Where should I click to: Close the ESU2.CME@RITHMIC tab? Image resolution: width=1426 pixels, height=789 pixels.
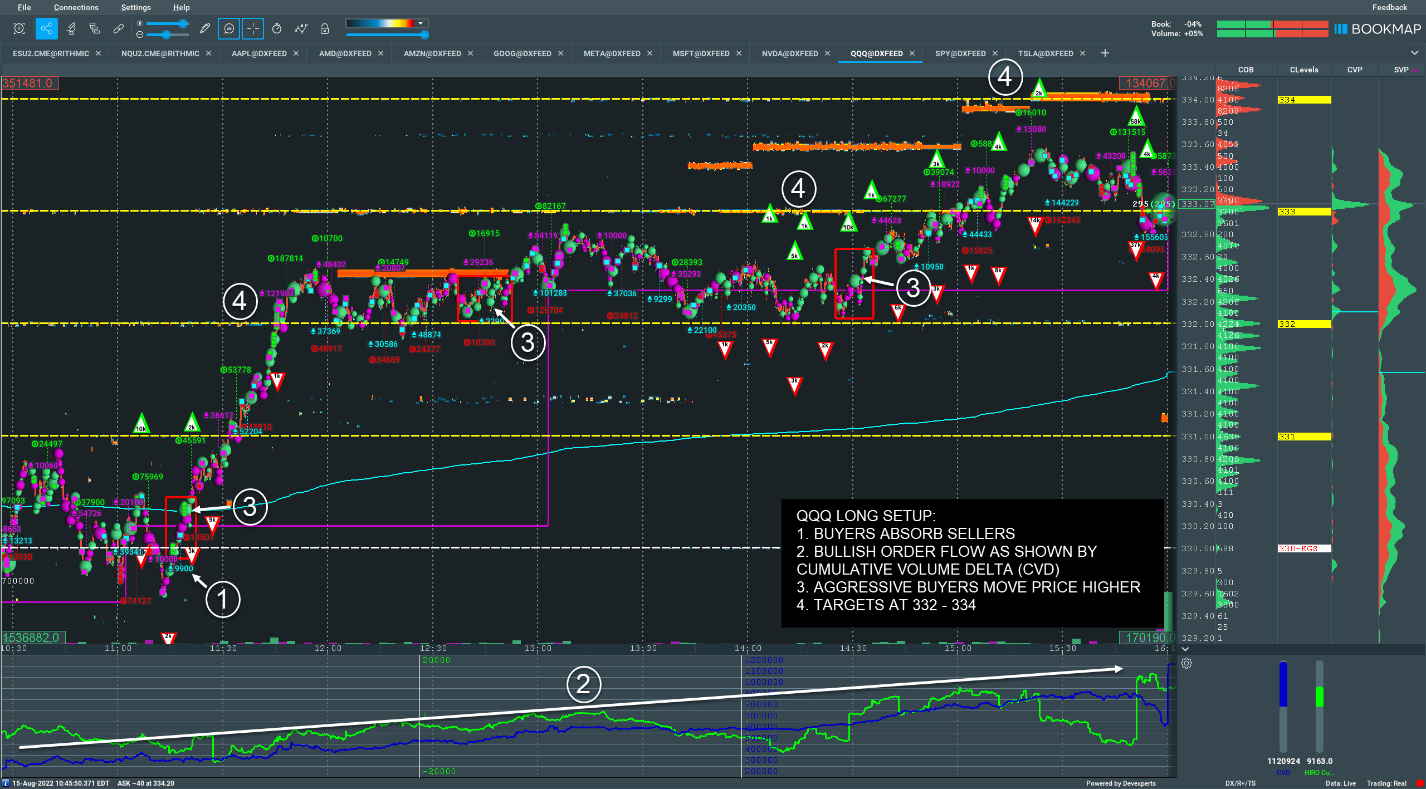pyautogui.click(x=98, y=53)
